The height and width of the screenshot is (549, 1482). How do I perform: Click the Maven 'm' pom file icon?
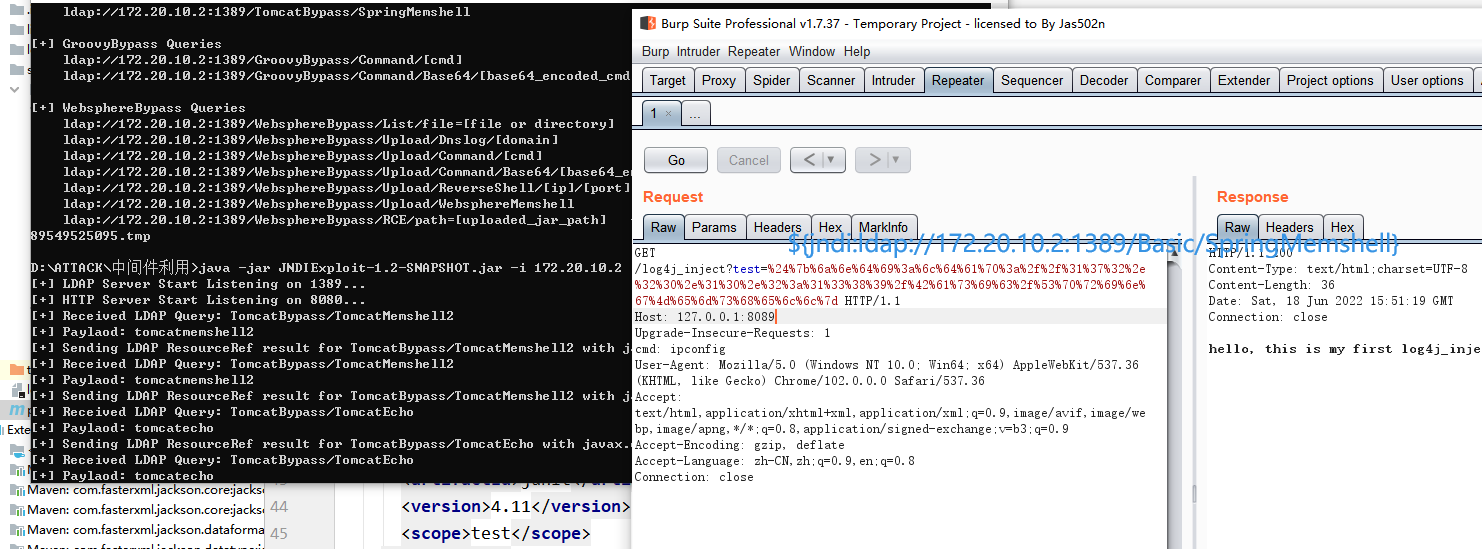click(15, 410)
